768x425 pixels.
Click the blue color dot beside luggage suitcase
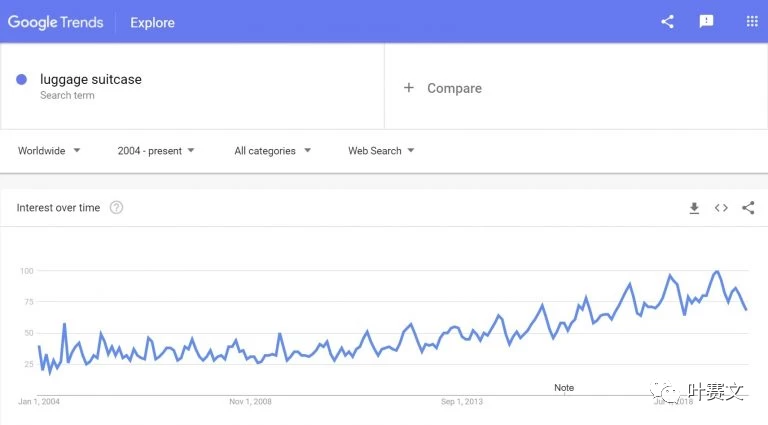[21, 79]
